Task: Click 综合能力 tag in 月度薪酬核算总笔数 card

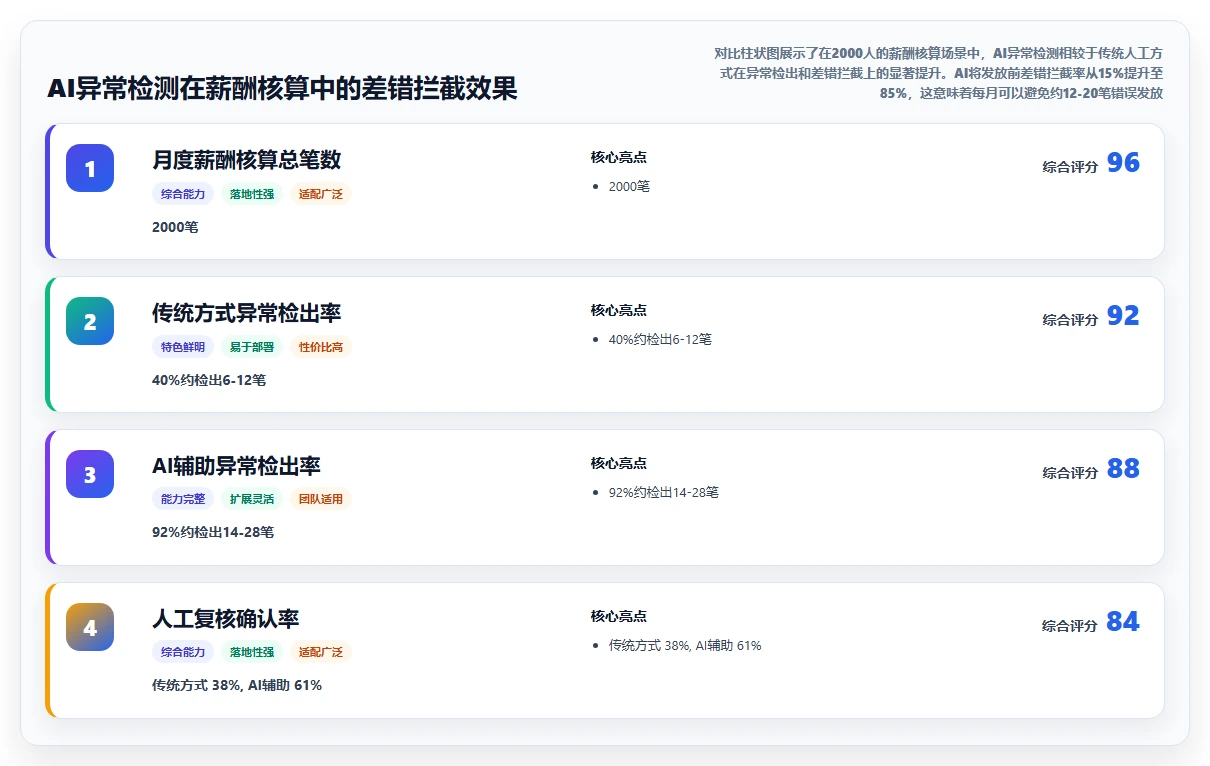Action: click(x=183, y=194)
